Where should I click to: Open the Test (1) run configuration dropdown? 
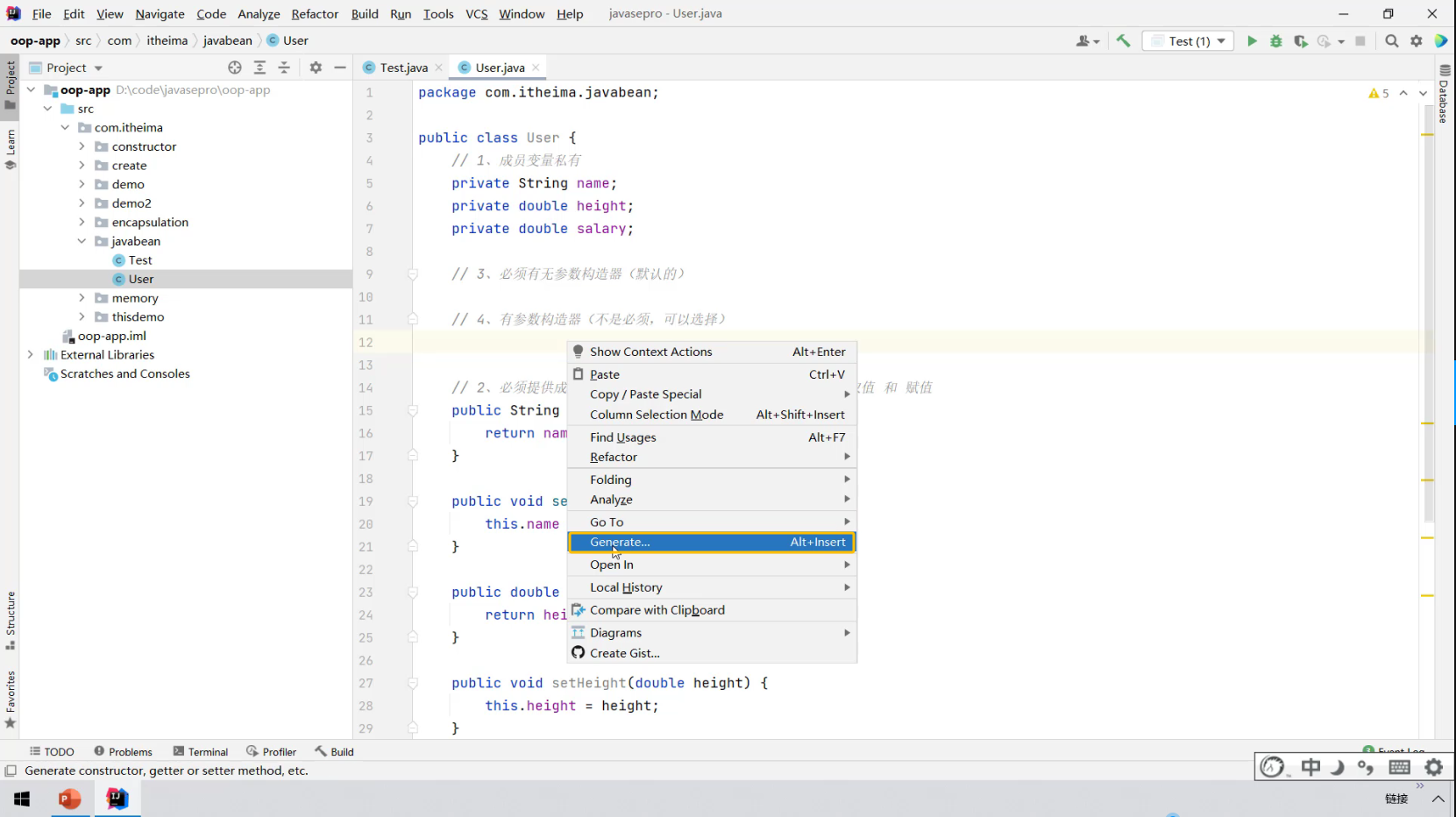(x=1189, y=41)
